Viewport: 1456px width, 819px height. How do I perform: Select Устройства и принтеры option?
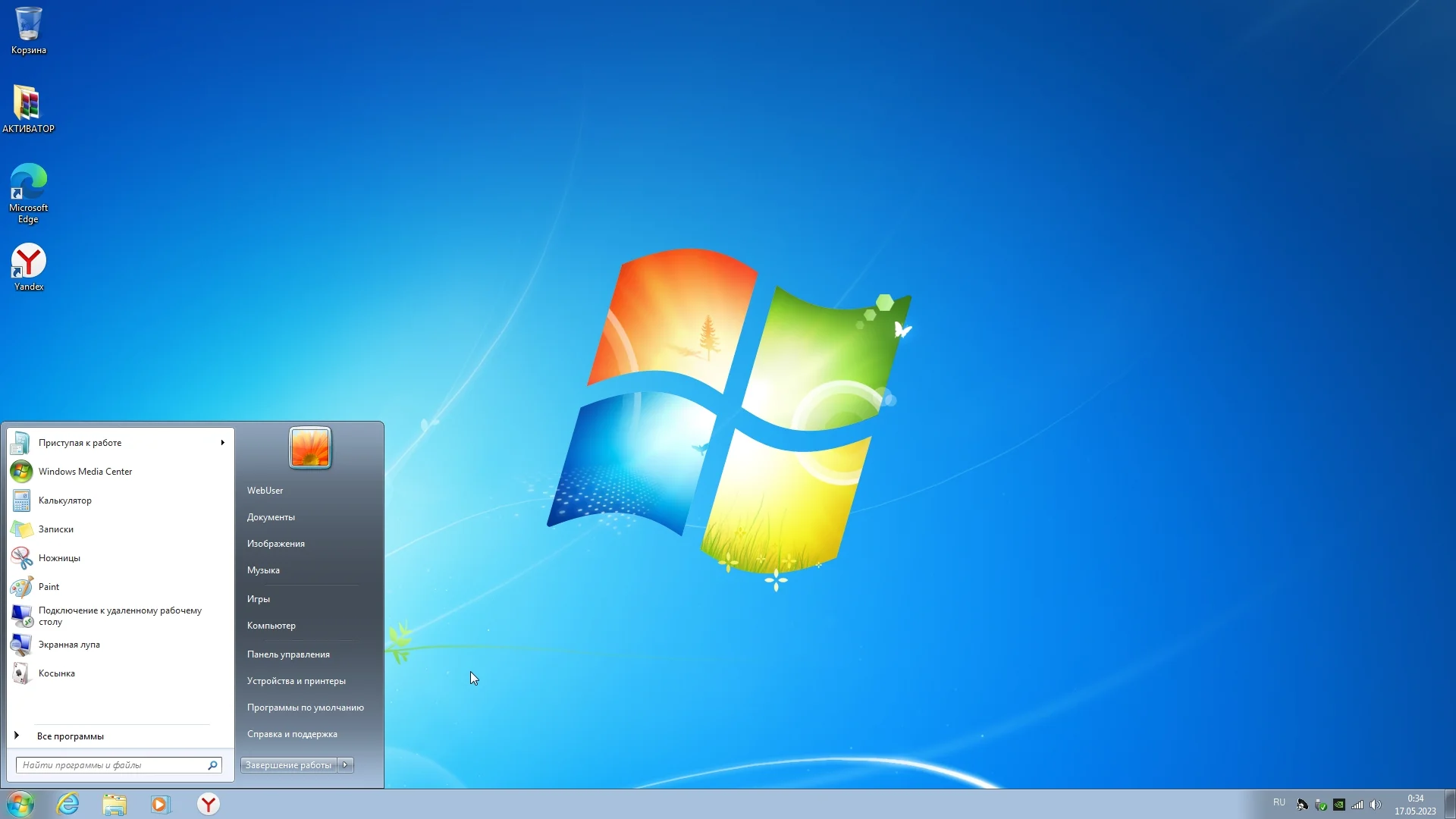pos(296,680)
